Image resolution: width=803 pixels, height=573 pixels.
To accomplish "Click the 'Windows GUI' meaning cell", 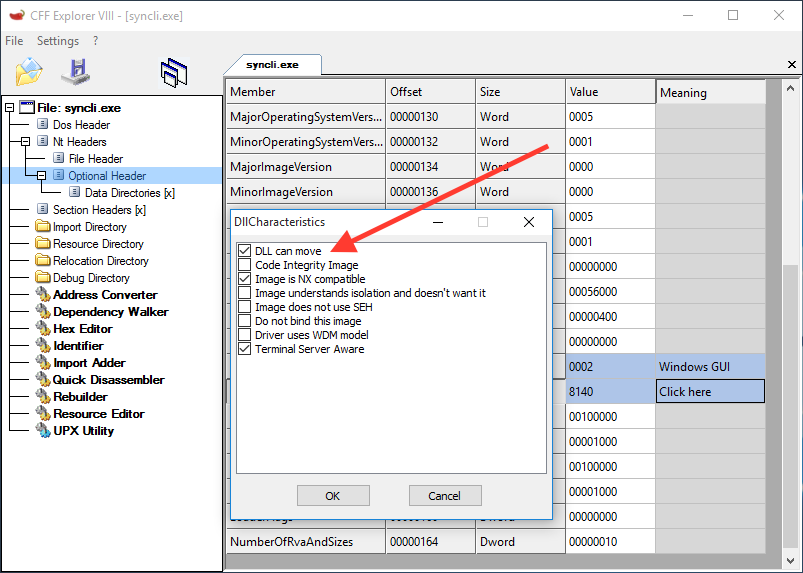I will [710, 367].
